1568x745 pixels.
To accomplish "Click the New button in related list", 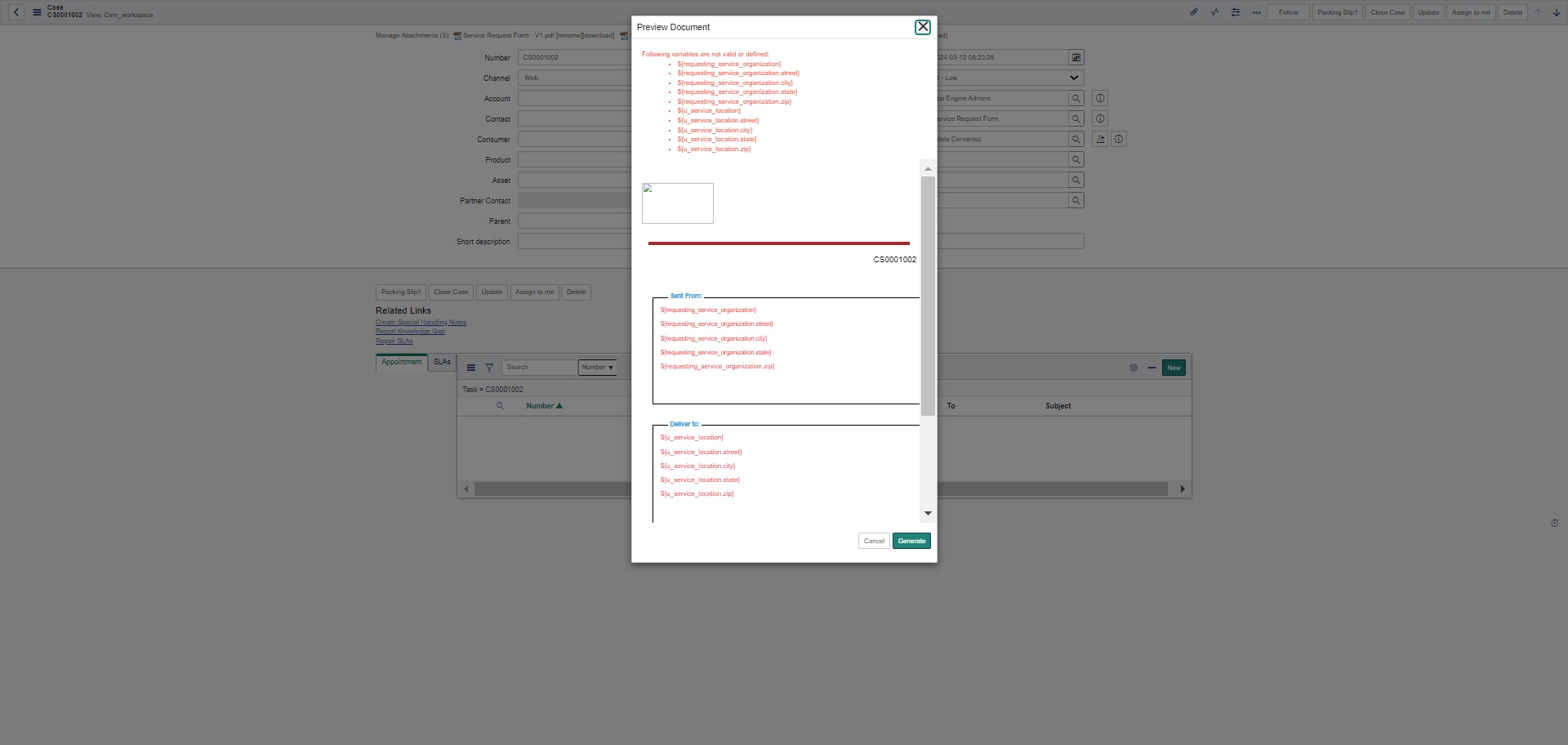I will click(1174, 368).
